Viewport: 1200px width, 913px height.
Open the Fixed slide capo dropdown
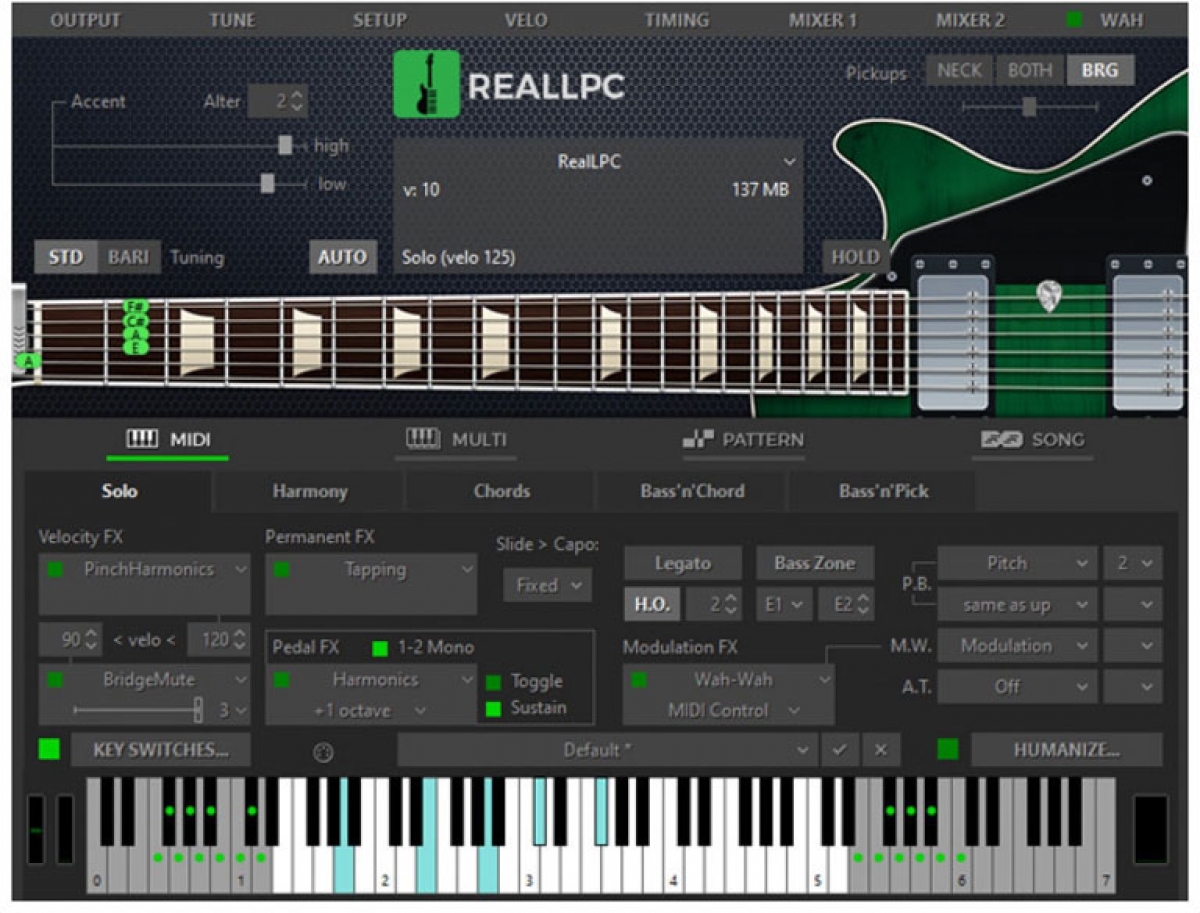pos(548,586)
